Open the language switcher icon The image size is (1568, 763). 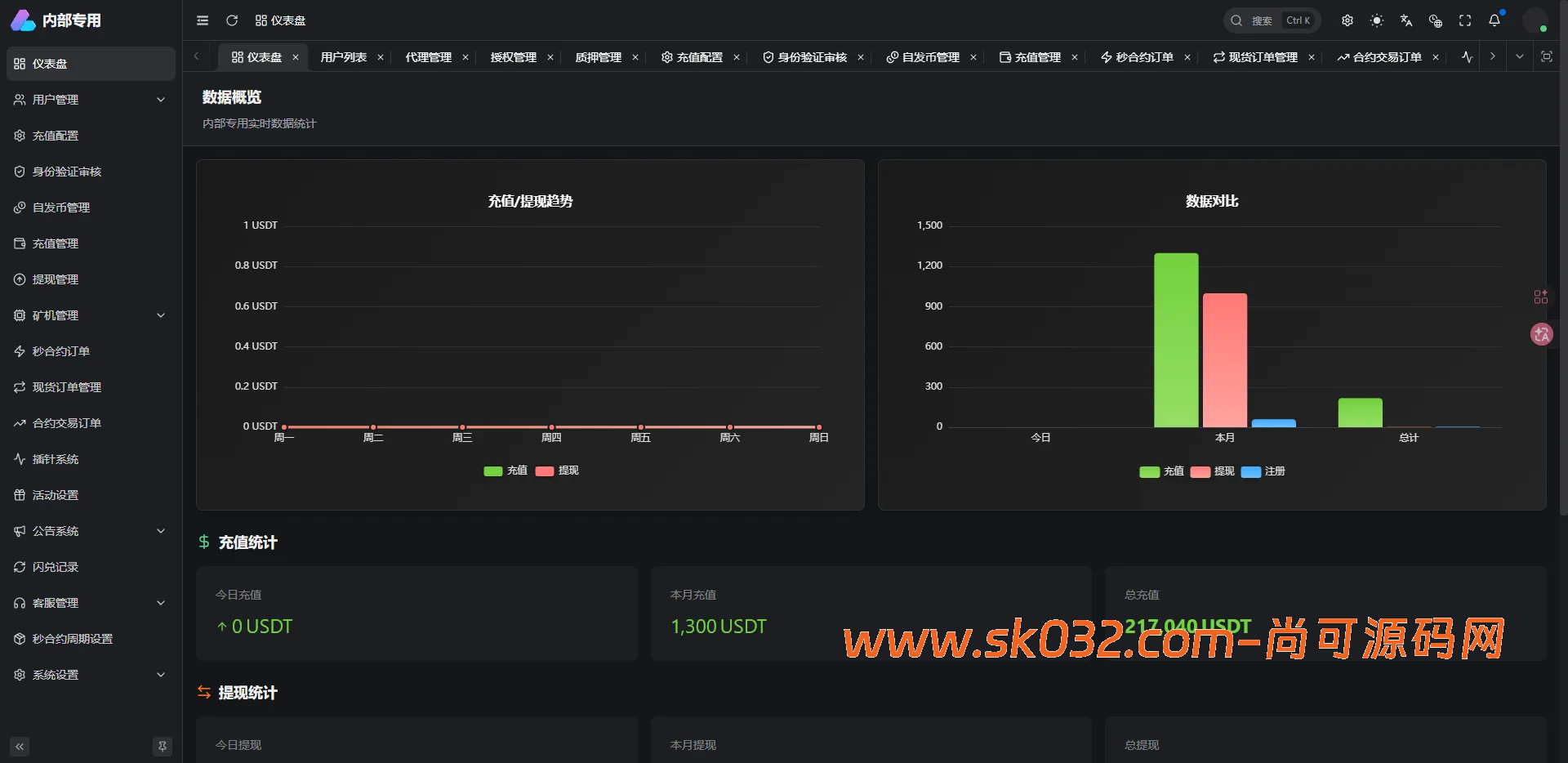(1405, 20)
